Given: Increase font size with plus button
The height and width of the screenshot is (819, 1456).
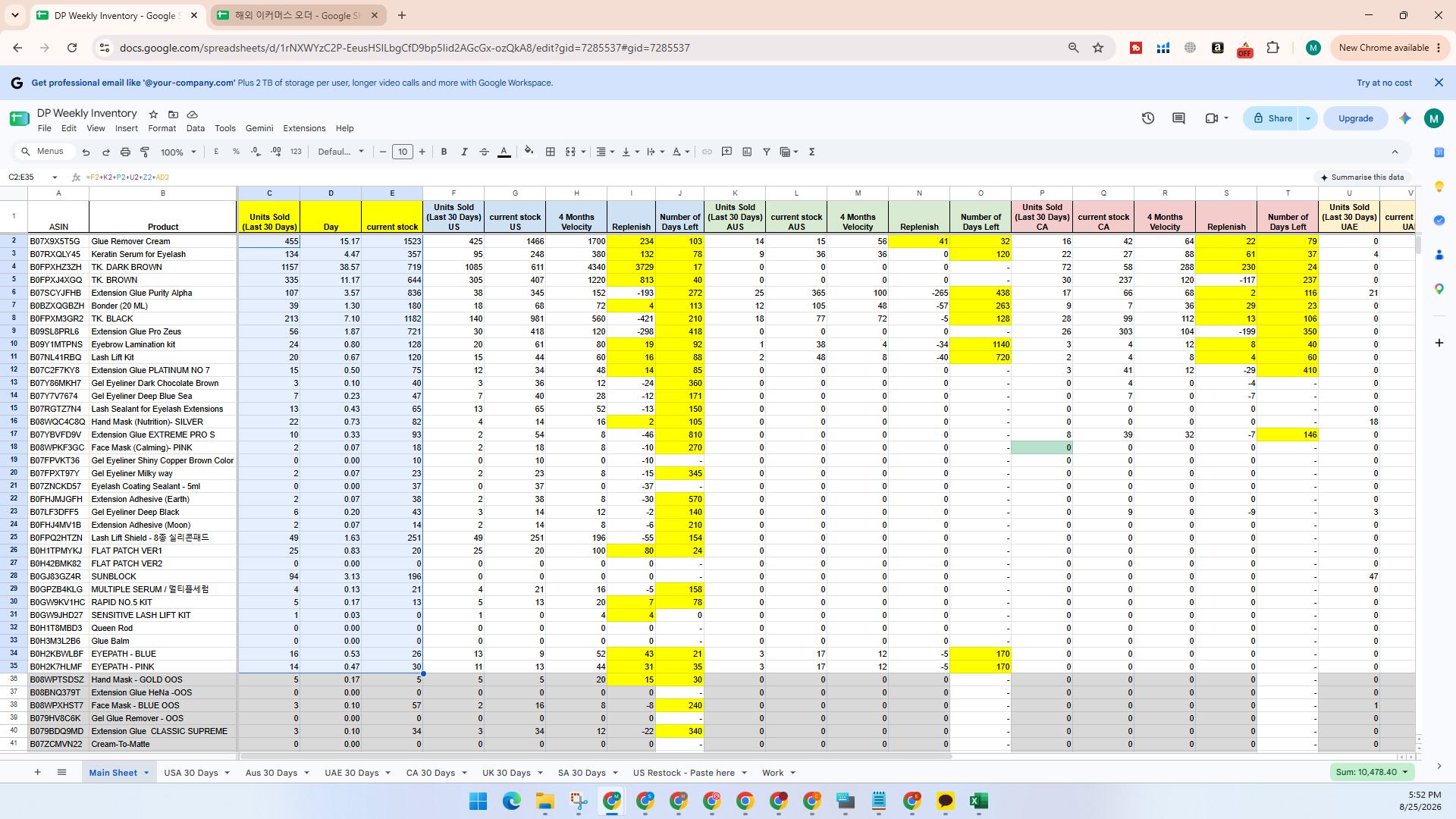Looking at the screenshot, I should click(422, 152).
